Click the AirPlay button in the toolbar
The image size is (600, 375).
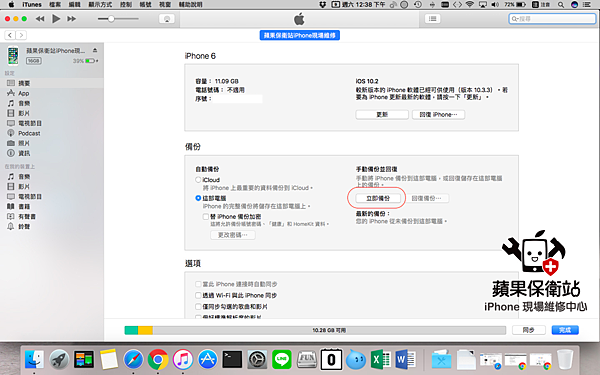[x=167, y=19]
